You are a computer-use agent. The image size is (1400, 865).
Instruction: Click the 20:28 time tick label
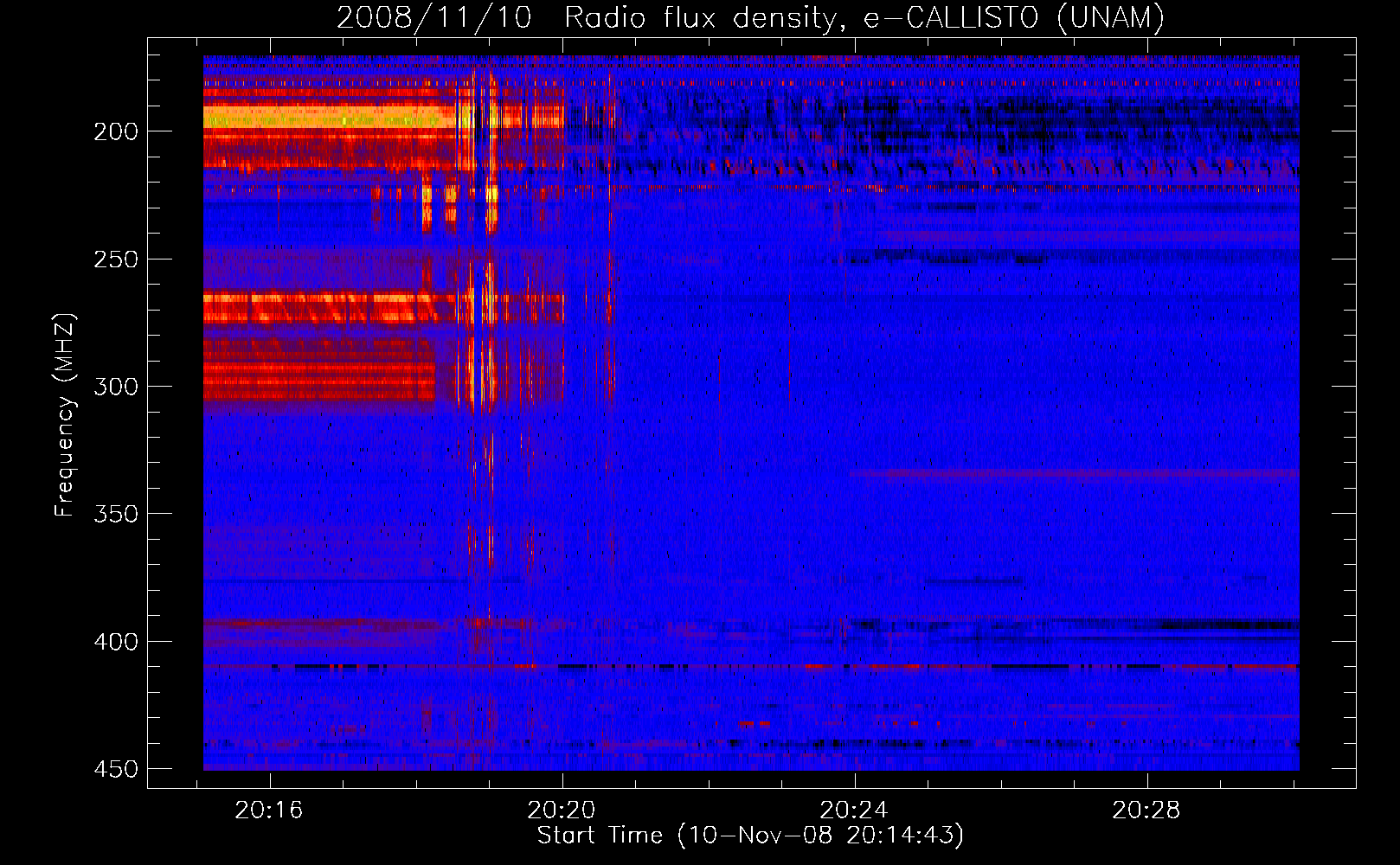[1146, 811]
